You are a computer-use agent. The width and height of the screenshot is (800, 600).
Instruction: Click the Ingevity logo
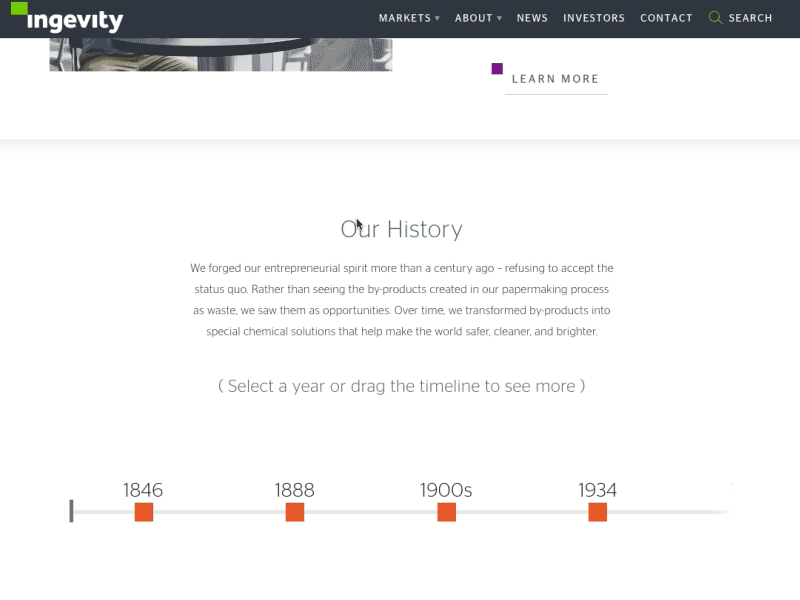pos(65,18)
